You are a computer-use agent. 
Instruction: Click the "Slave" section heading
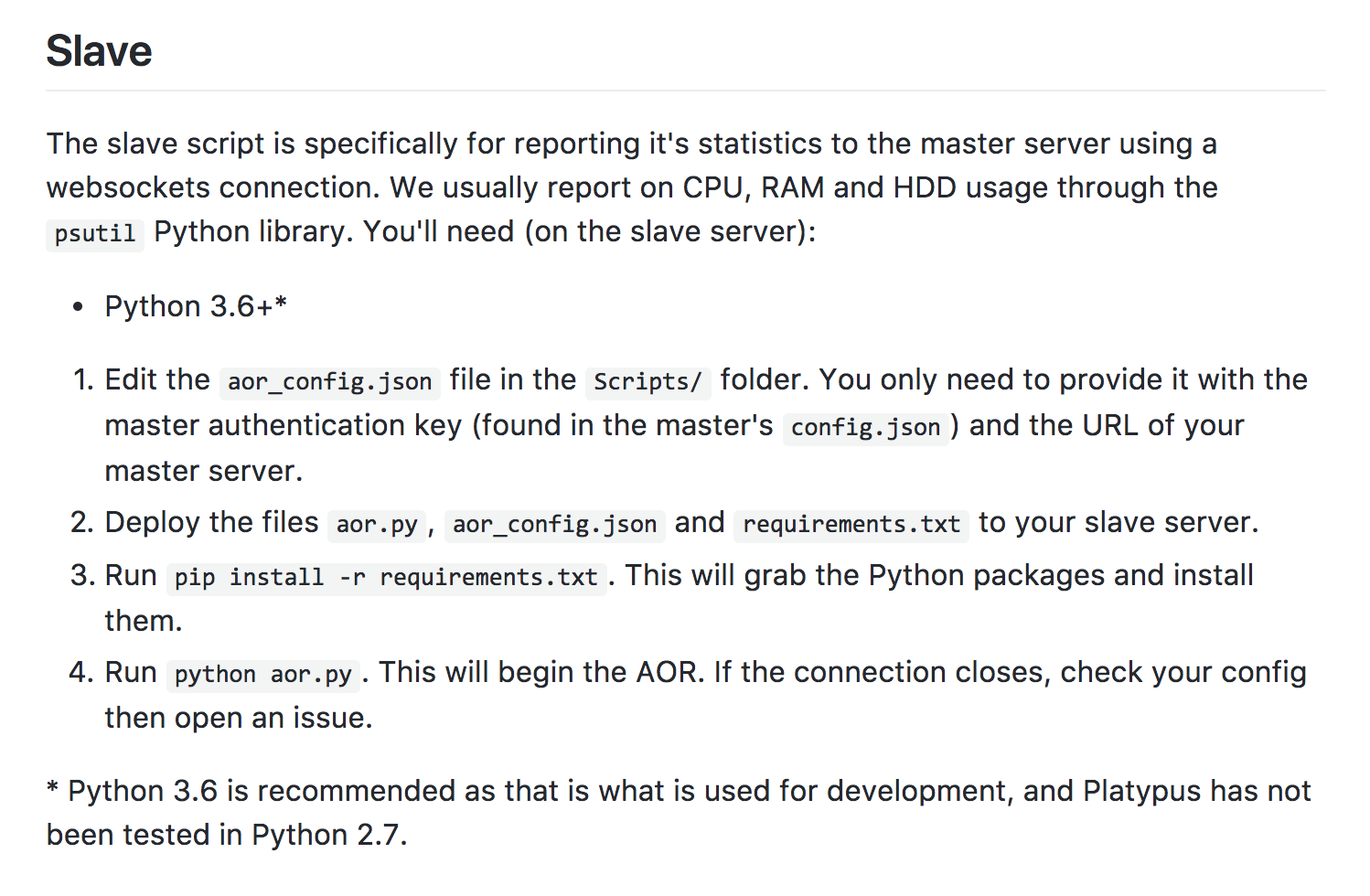pos(99,51)
